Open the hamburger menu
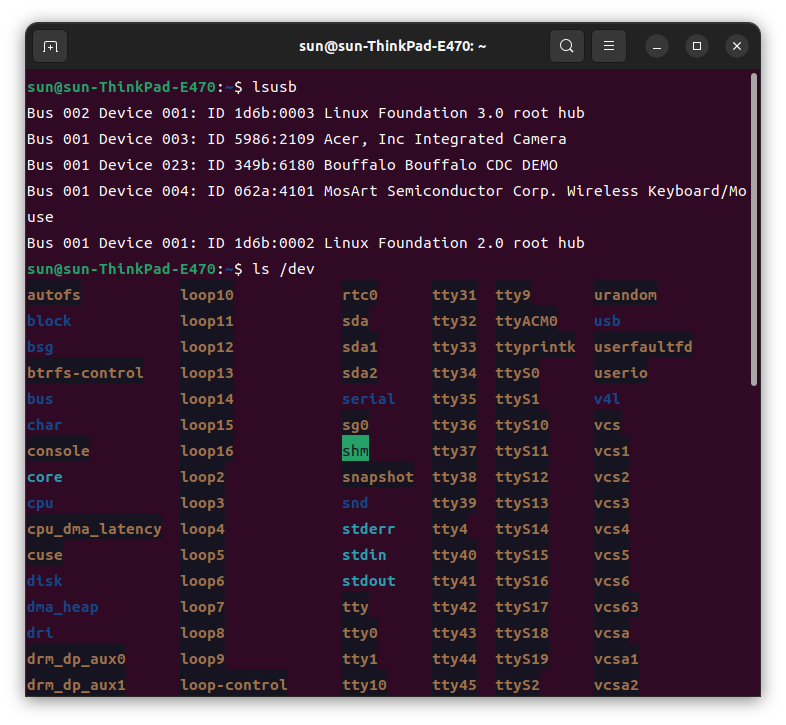The height and width of the screenshot is (725, 786). coord(609,46)
